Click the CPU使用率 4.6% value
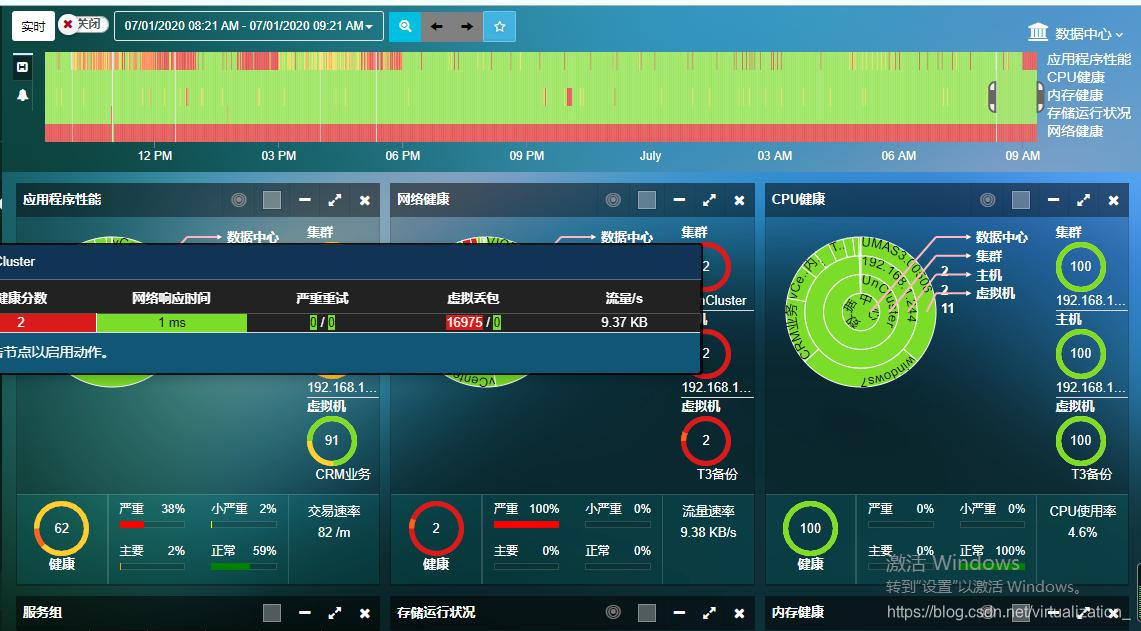Image resolution: width=1141 pixels, height=631 pixels. pyautogui.click(x=1082, y=532)
